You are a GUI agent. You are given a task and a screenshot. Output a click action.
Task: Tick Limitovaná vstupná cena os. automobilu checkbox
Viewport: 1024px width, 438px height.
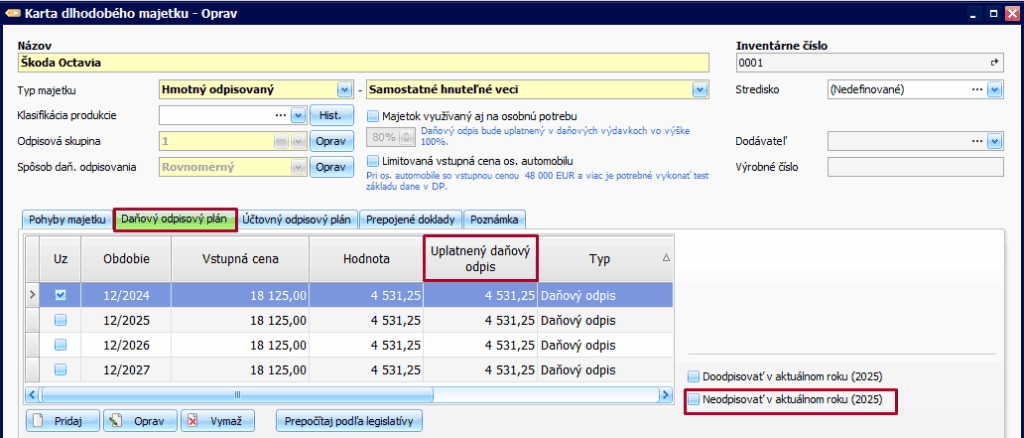[374, 160]
